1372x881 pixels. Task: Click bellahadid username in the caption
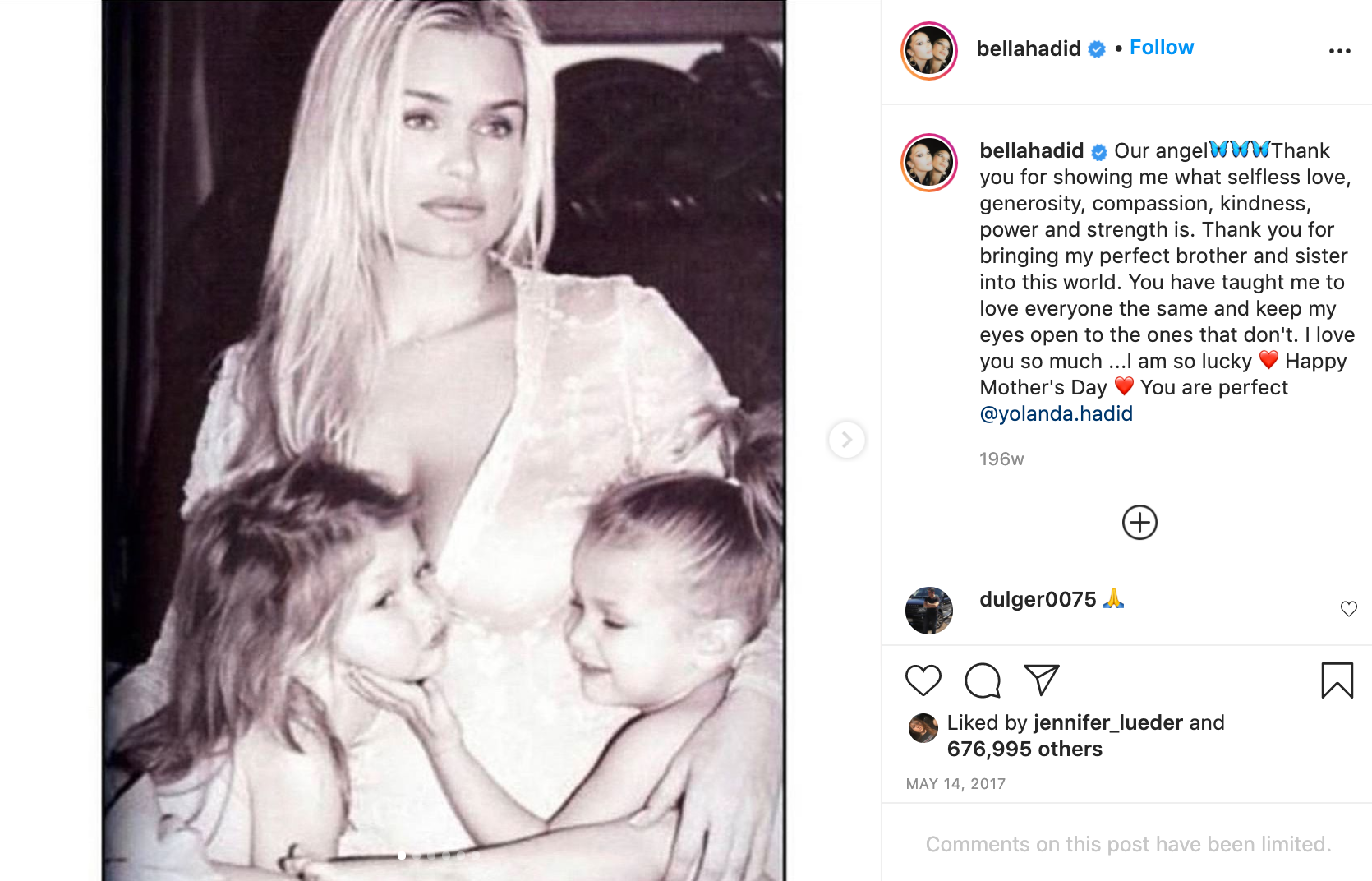tap(1031, 150)
